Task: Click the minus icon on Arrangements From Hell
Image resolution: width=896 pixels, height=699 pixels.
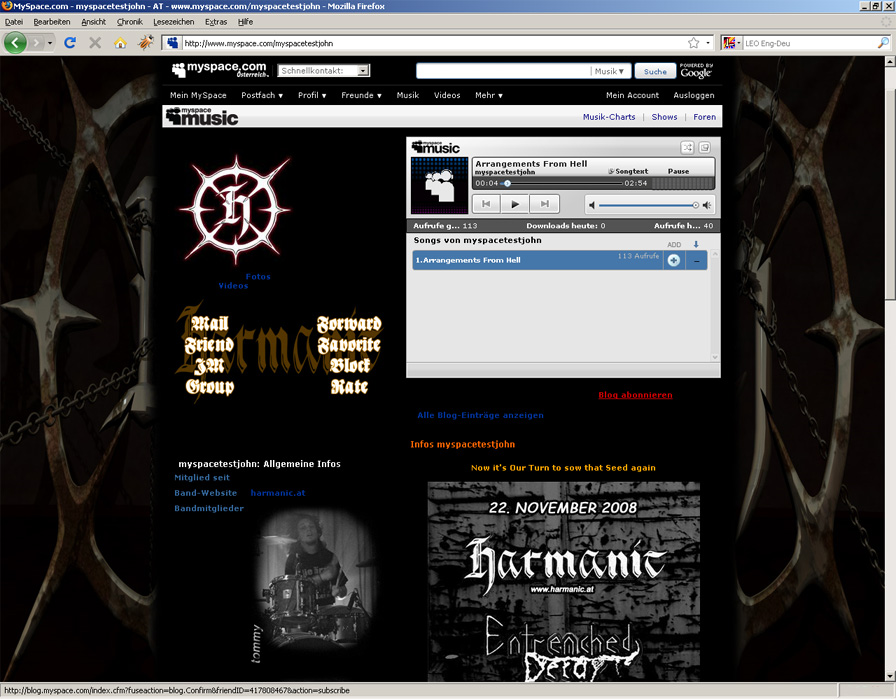Action: pos(697,260)
